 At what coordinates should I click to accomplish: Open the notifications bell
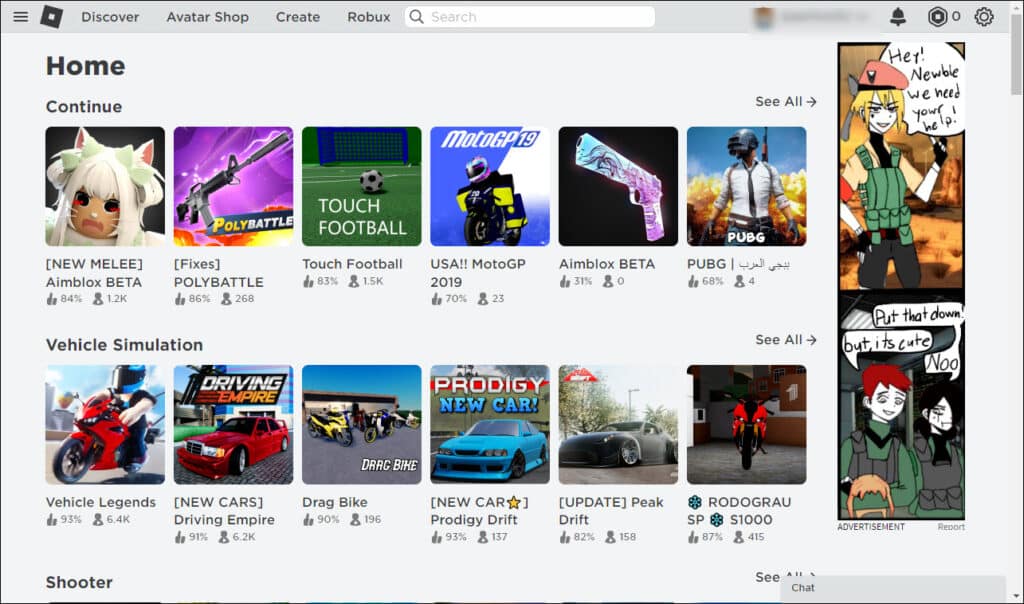[898, 16]
